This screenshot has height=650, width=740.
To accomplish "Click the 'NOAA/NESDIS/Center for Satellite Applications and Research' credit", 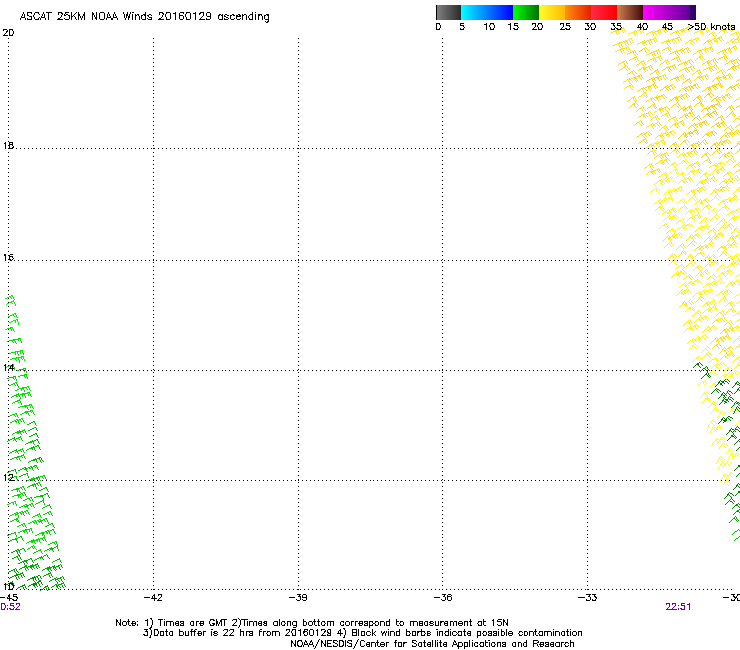I will tap(432, 644).
